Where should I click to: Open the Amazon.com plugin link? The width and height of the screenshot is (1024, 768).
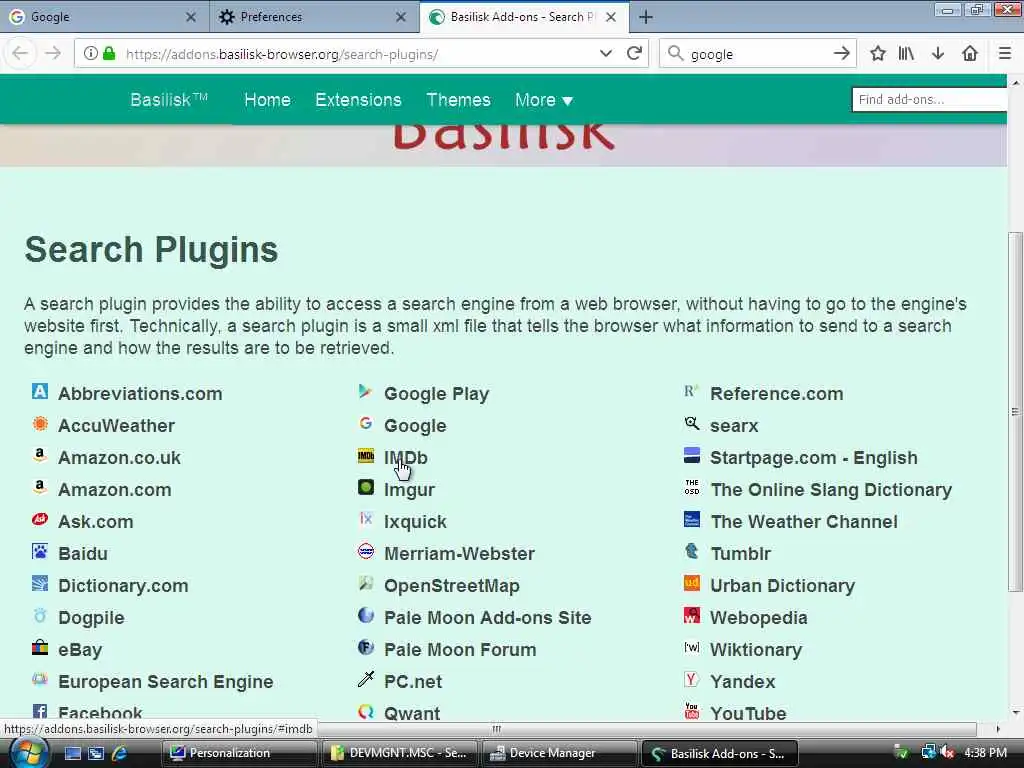point(115,490)
